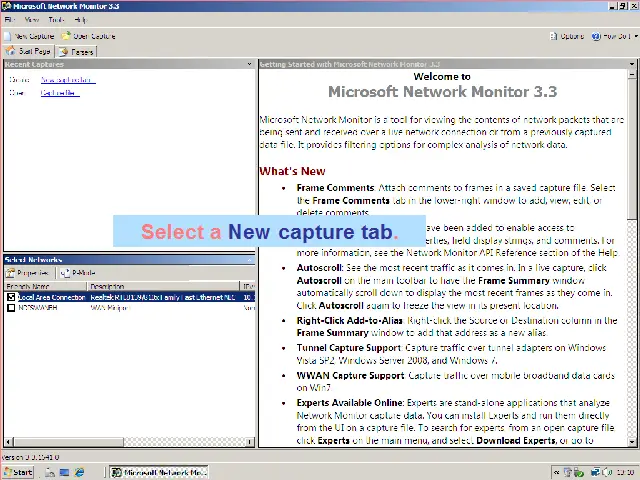
Task: Click the Right-Click Add-to-Alias bullet heading
Action: pos(350,320)
